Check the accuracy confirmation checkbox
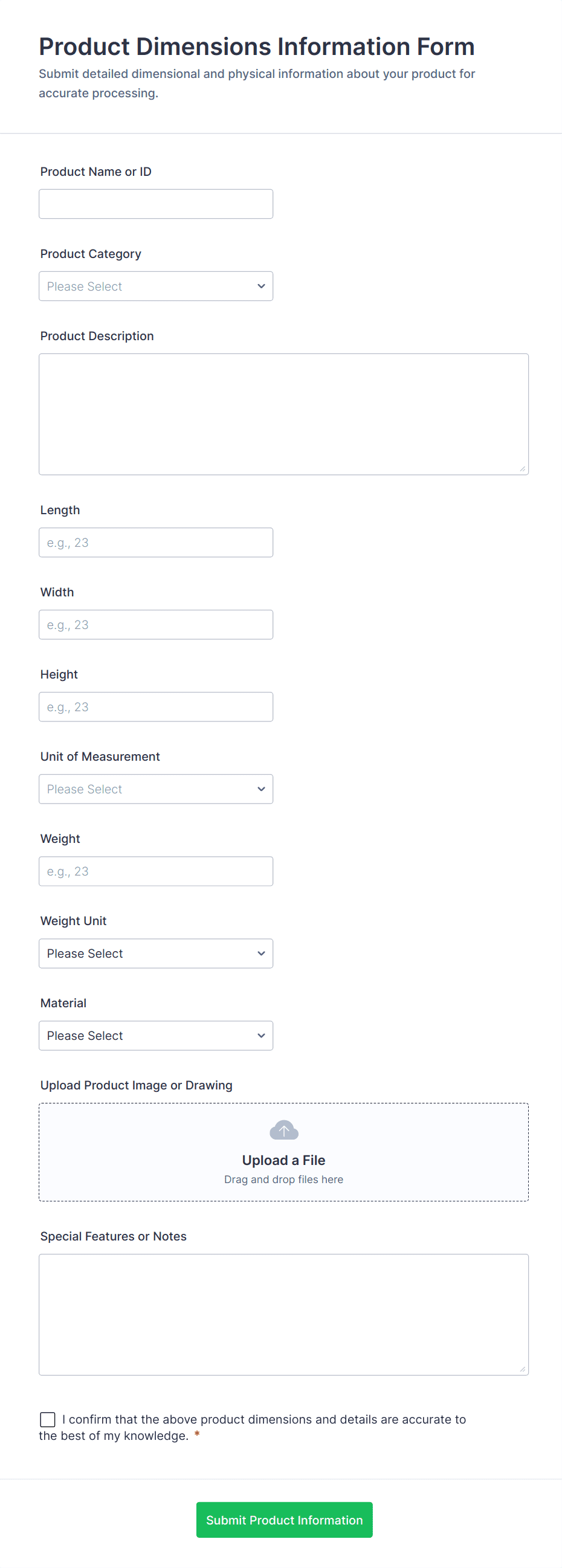The height and width of the screenshot is (1568, 562). coord(48,1419)
